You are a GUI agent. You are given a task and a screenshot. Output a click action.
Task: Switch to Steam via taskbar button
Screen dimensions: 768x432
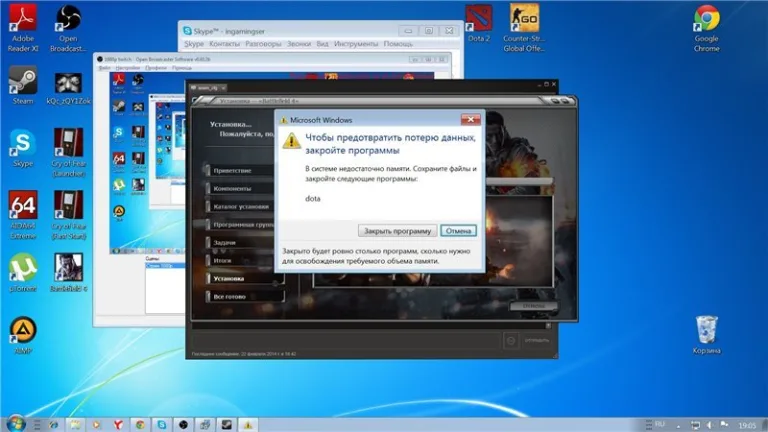(226, 425)
